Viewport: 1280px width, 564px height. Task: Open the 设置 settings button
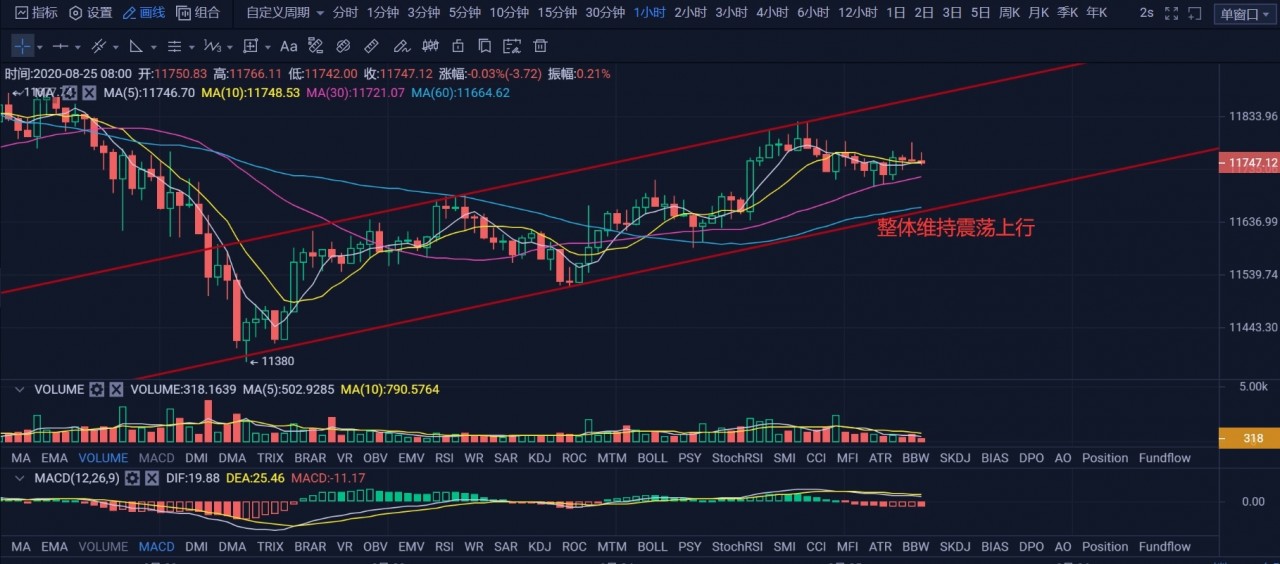click(90, 13)
